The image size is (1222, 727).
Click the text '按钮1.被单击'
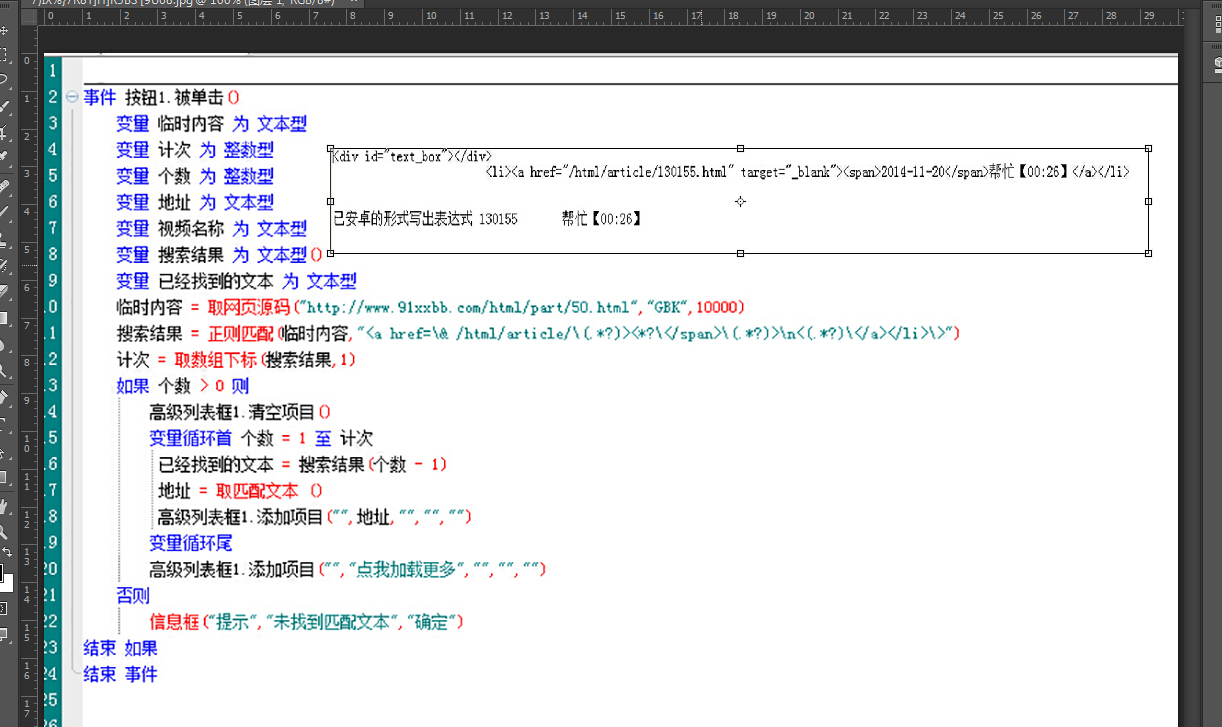[175, 98]
